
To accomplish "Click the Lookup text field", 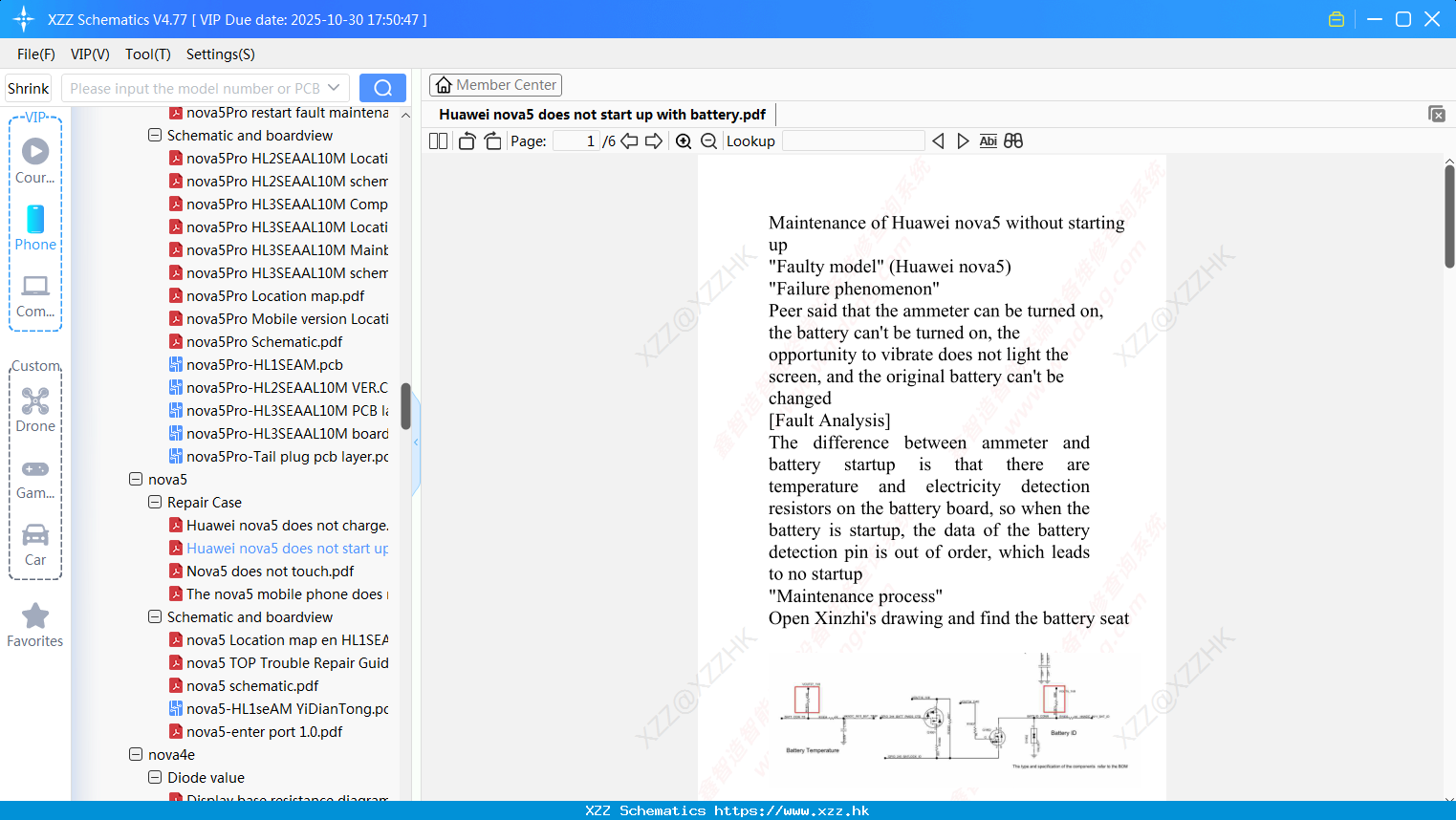I will pos(853,141).
